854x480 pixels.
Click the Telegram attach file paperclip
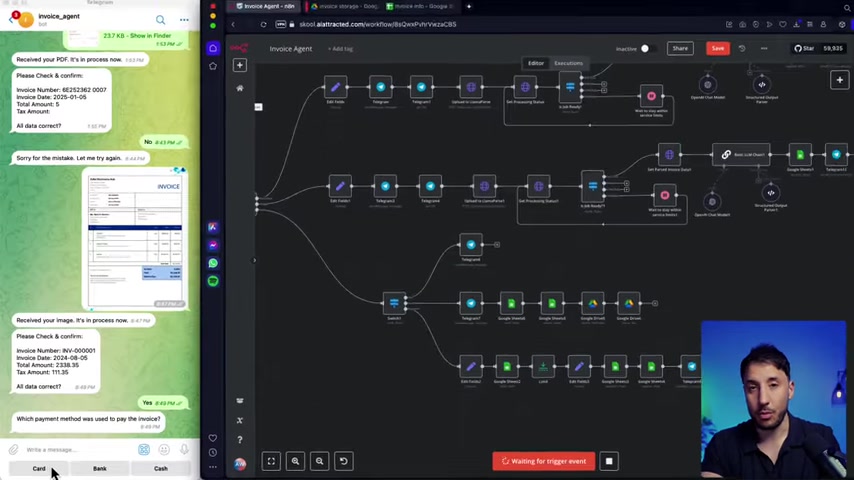(x=13, y=450)
